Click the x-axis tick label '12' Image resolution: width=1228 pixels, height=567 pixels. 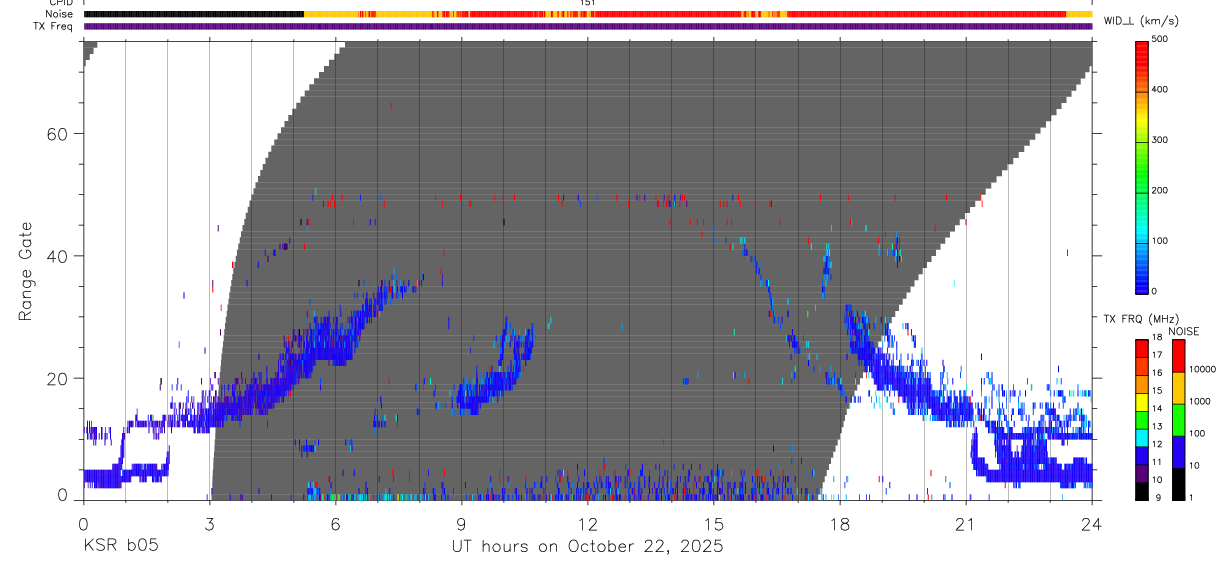point(588,524)
